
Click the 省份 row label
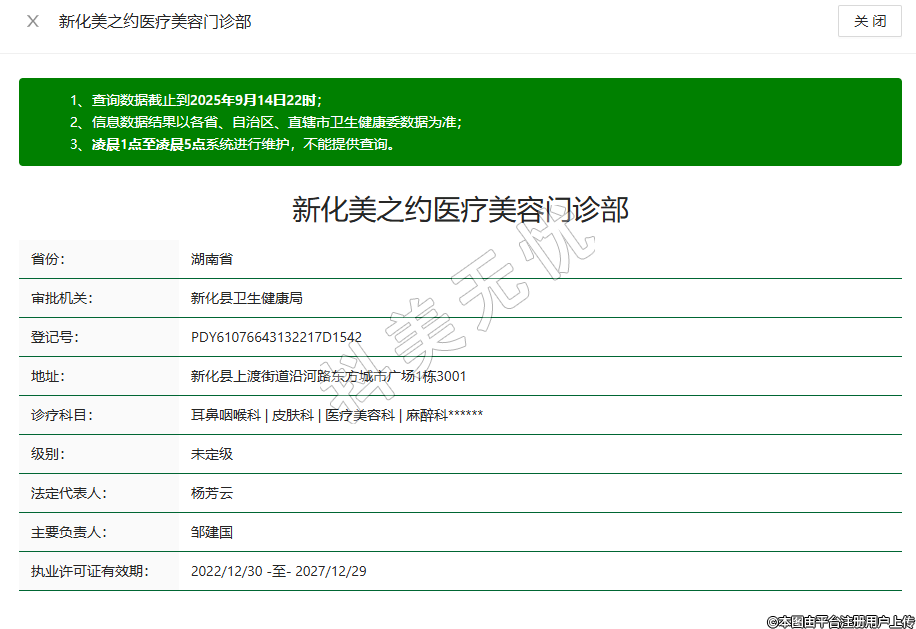click(48, 259)
